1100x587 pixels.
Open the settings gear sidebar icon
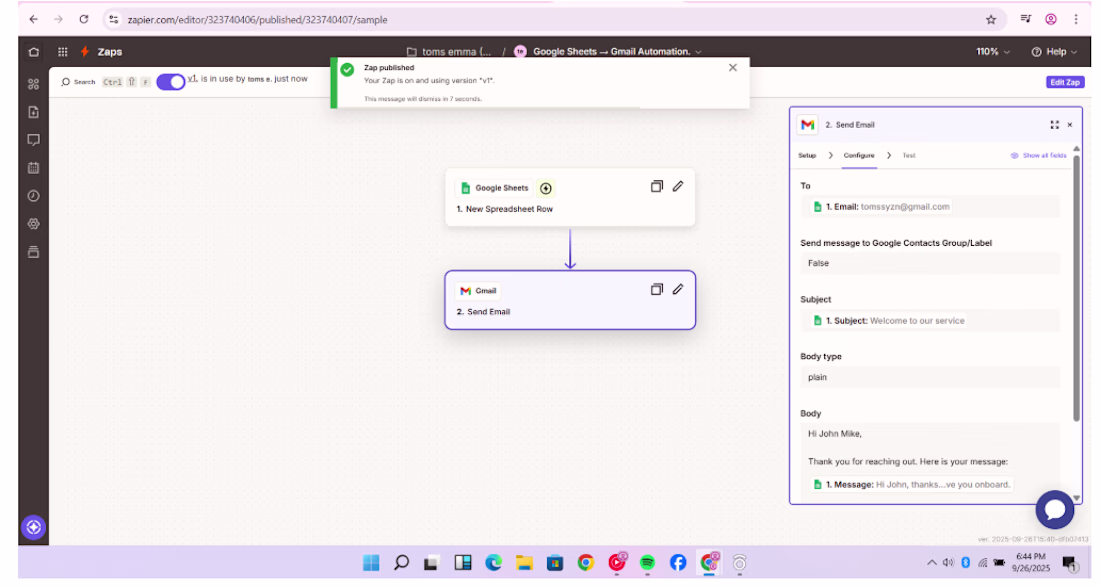pyautogui.click(x=34, y=224)
